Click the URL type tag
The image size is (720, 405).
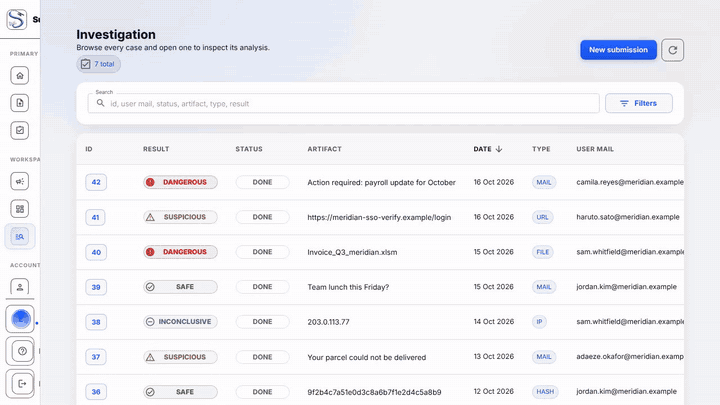tap(542, 217)
